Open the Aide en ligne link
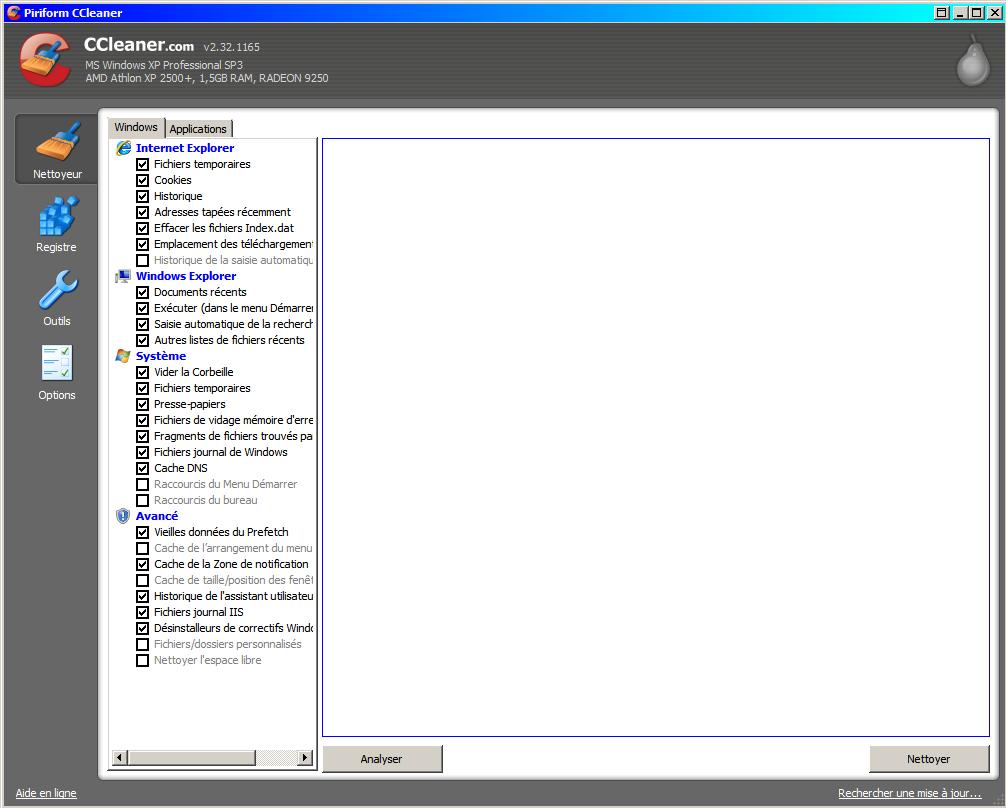The height and width of the screenshot is (808, 1006). coord(46,793)
